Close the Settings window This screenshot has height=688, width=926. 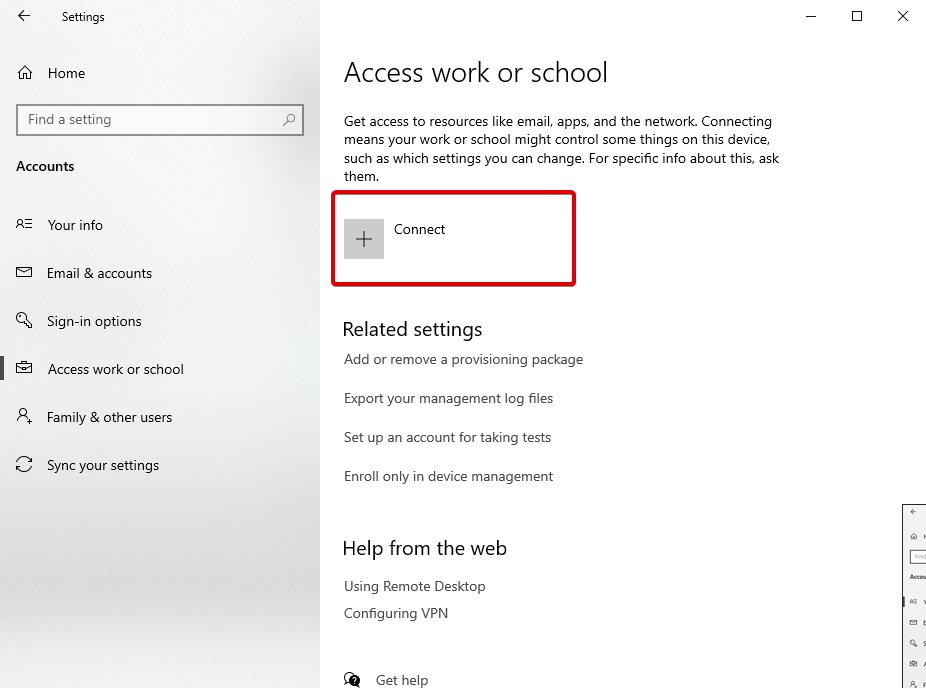[x=902, y=16]
